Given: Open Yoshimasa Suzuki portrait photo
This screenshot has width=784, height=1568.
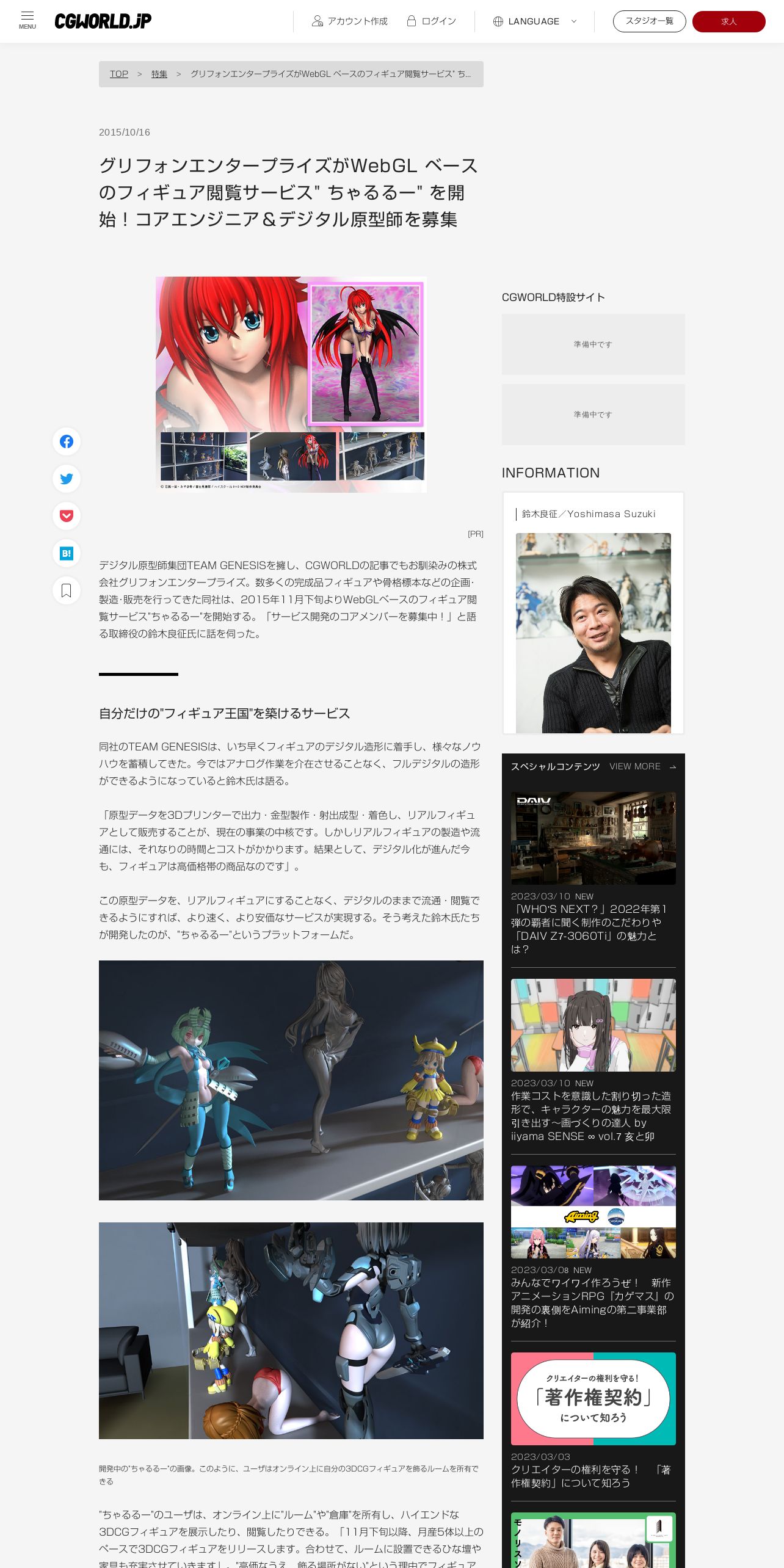Looking at the screenshot, I should (x=593, y=633).
